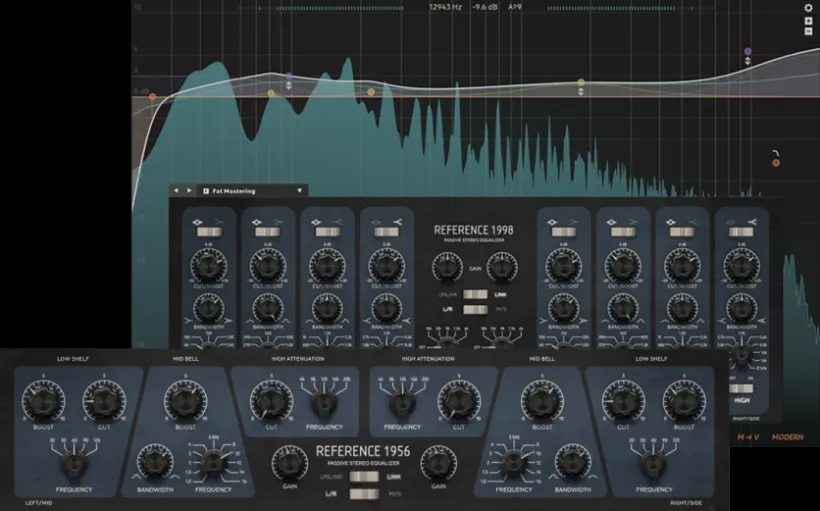Click right GAIN knob on Reference 1998
Screen dimensions: 820x511
tap(503, 267)
